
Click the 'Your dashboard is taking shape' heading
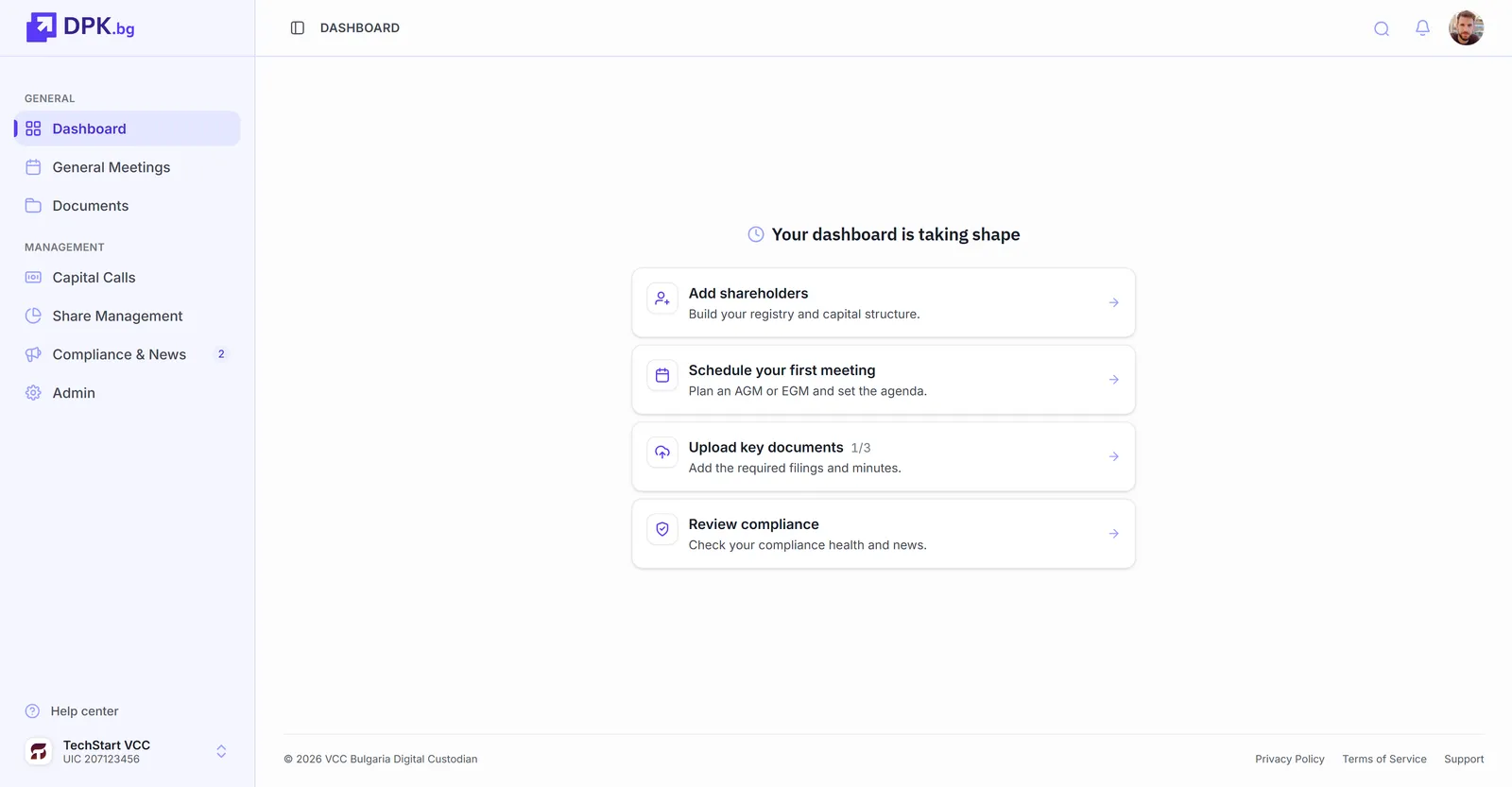click(896, 234)
